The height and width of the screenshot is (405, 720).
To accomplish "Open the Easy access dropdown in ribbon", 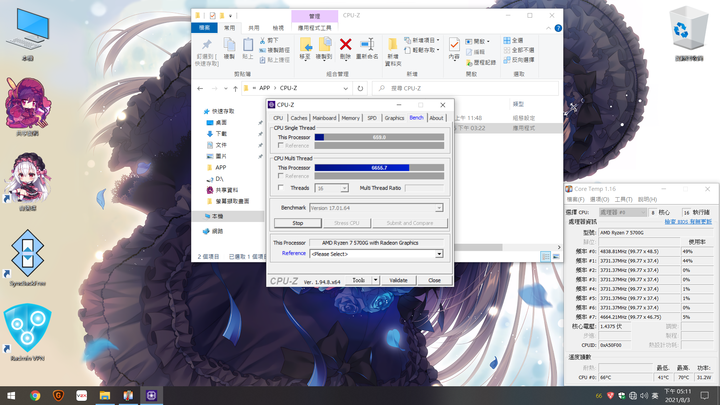I will [422, 50].
